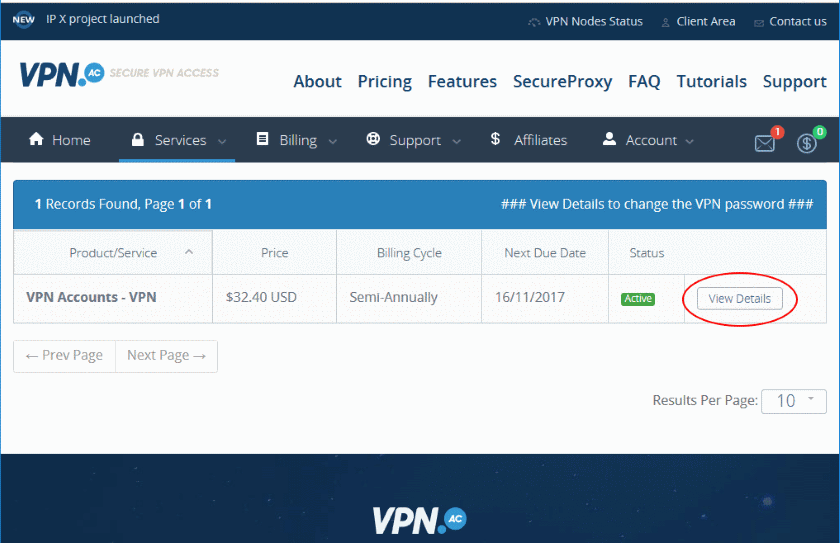Click the green Active status badge

pyautogui.click(x=638, y=299)
